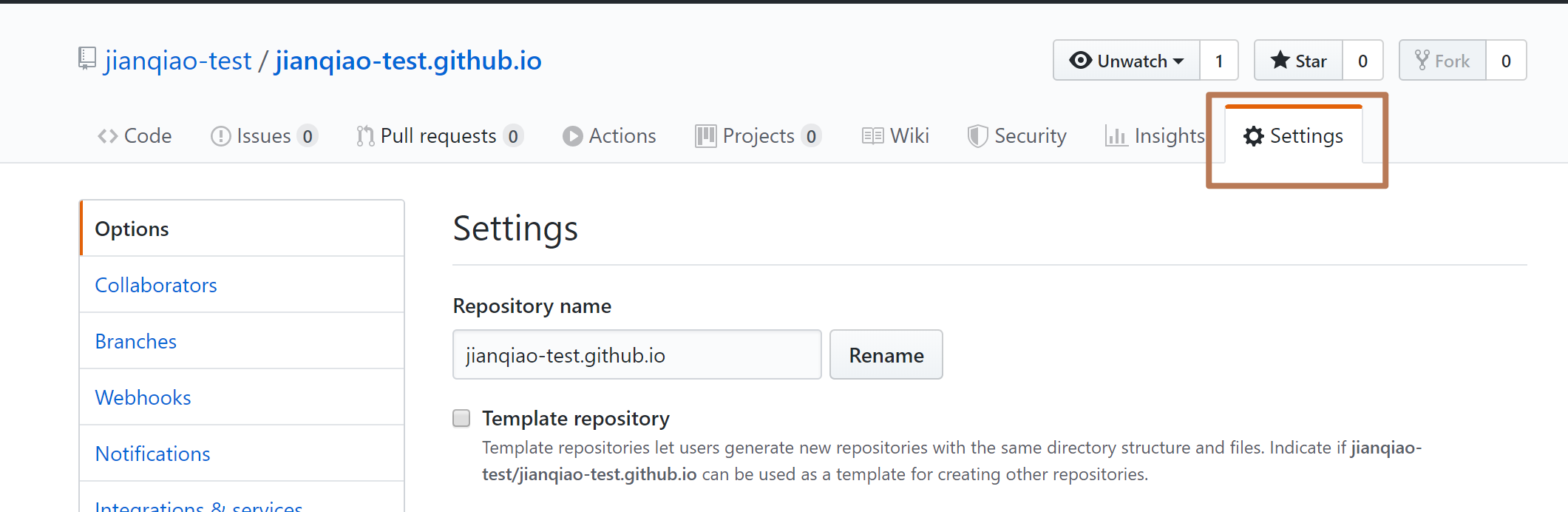
Task: Go to the Pull requests tab
Action: (440, 136)
